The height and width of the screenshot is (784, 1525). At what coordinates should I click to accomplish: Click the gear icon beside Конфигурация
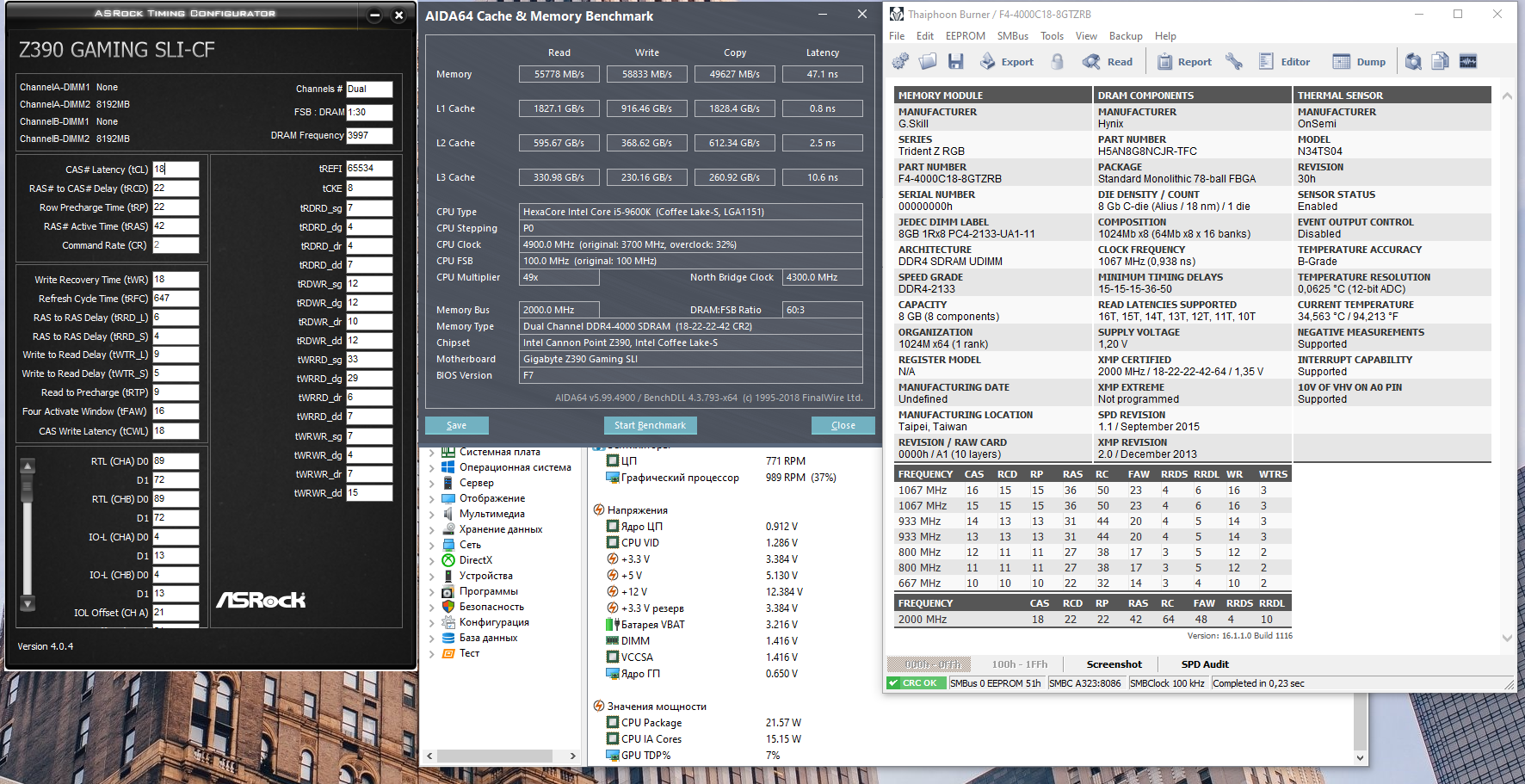[x=448, y=622]
